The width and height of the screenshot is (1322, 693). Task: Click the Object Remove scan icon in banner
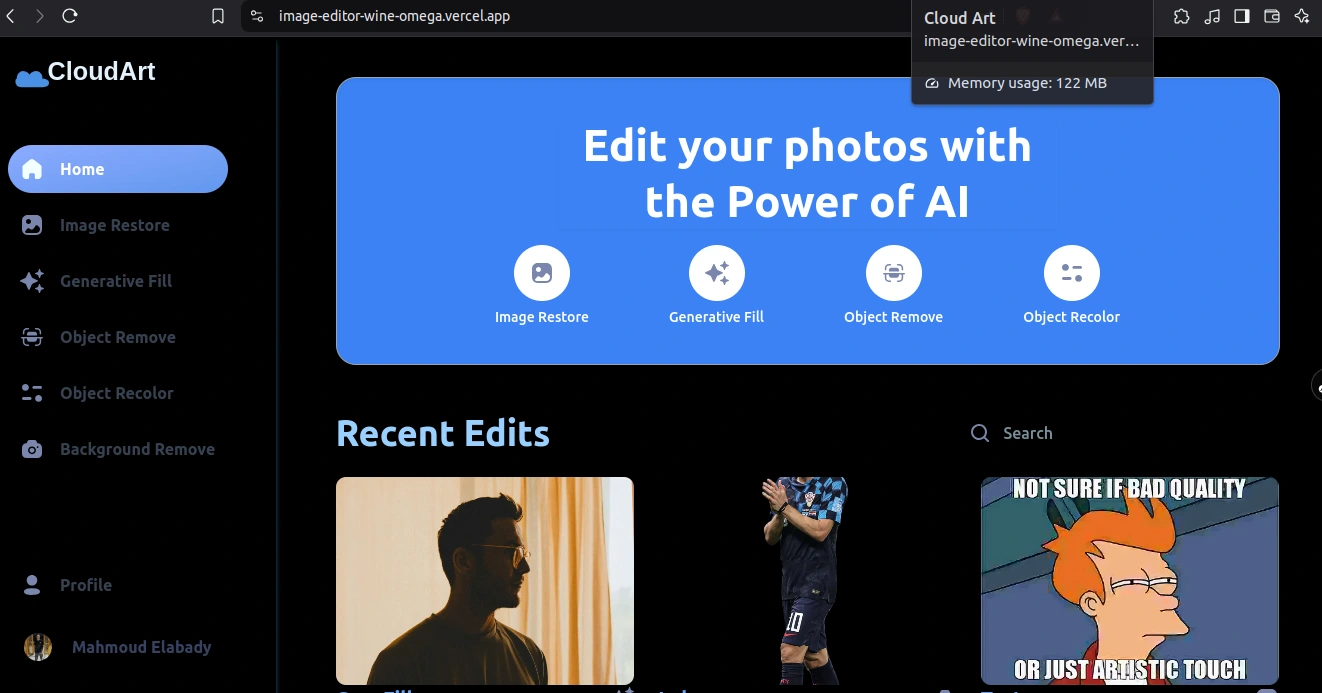[894, 273]
